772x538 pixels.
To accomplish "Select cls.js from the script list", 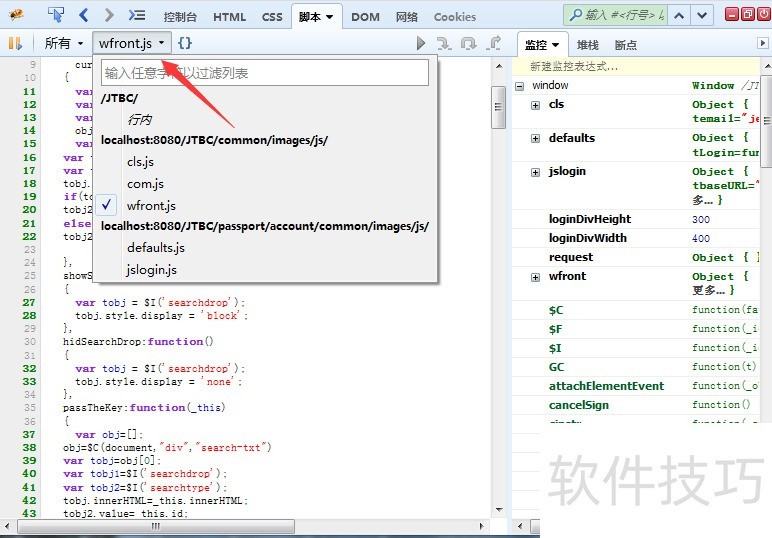I will 140,162.
